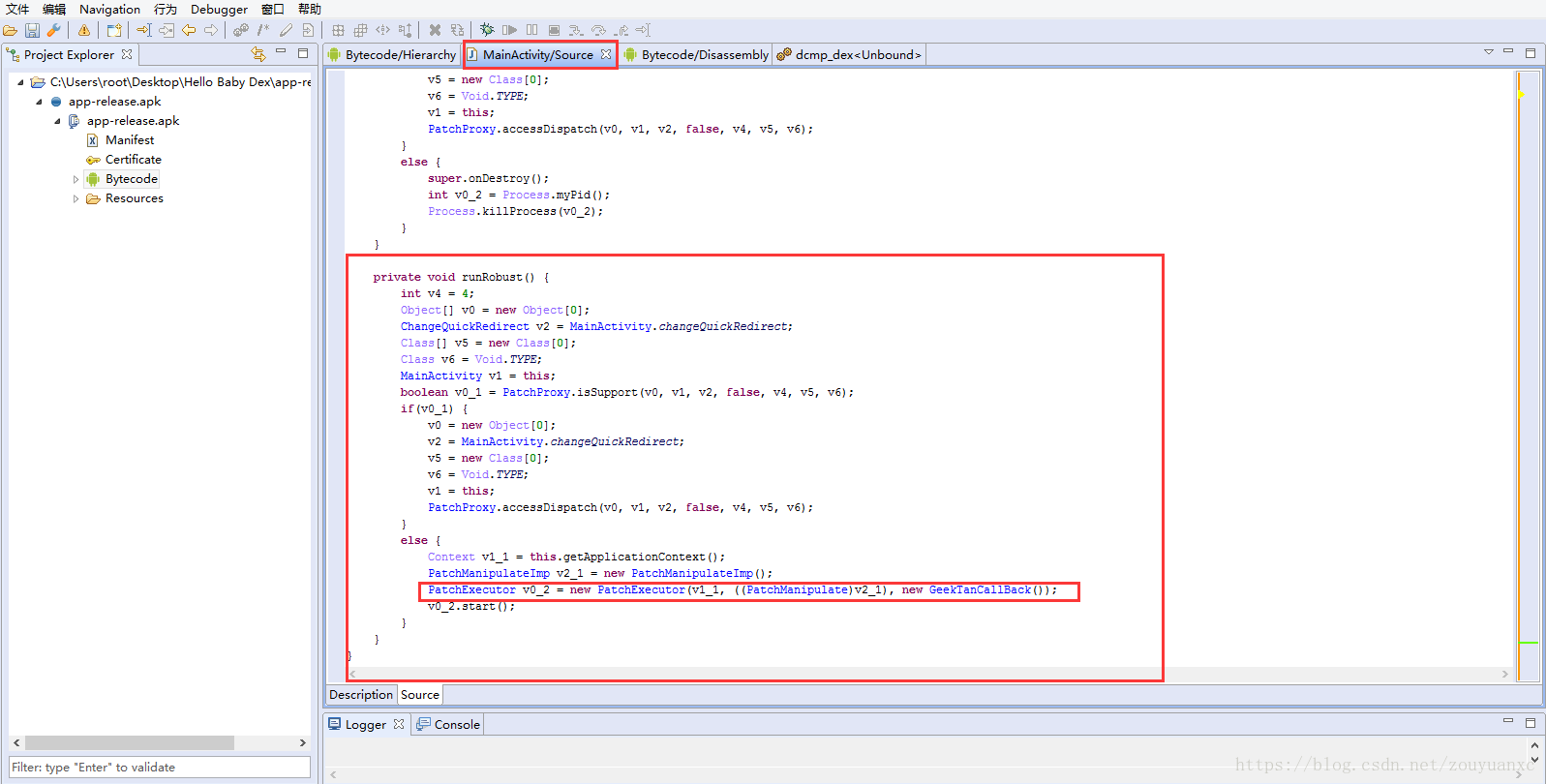
Task: Click the step over debugger icon
Action: (598, 30)
